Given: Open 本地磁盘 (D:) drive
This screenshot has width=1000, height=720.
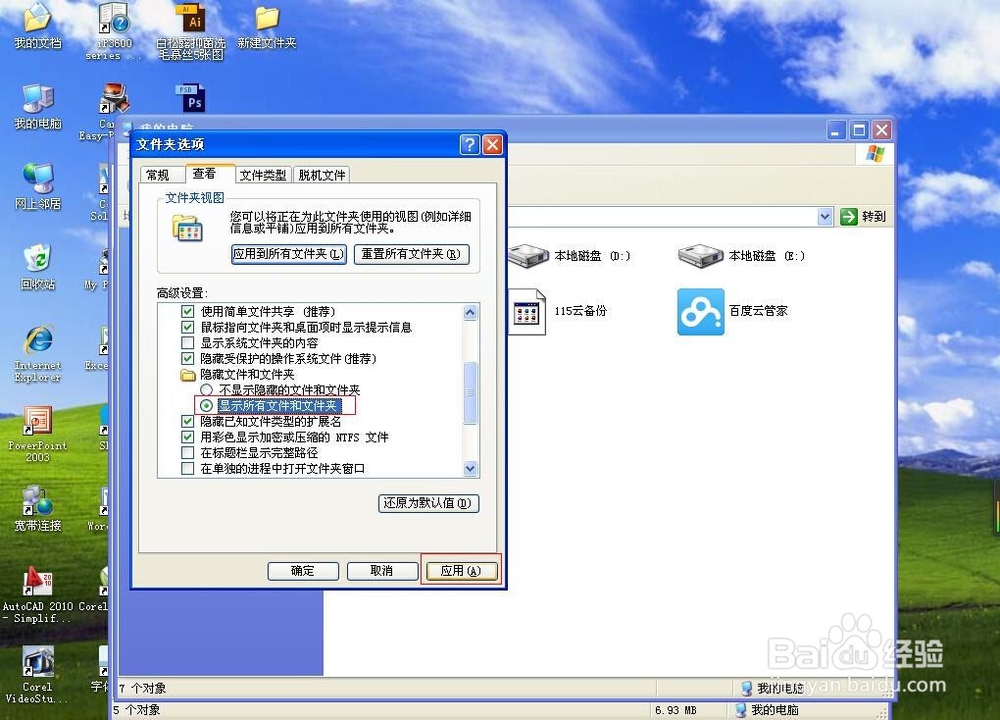Looking at the screenshot, I should click(527, 255).
